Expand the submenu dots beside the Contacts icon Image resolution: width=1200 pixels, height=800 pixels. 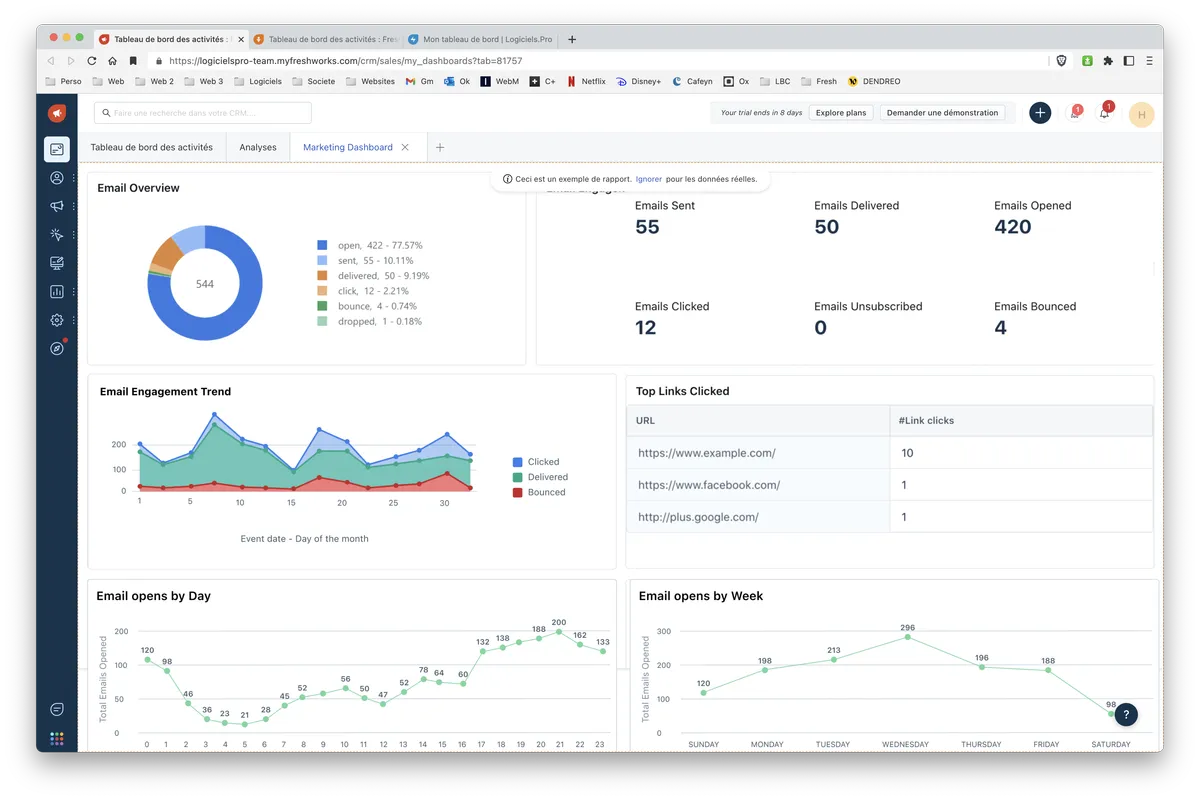73,178
